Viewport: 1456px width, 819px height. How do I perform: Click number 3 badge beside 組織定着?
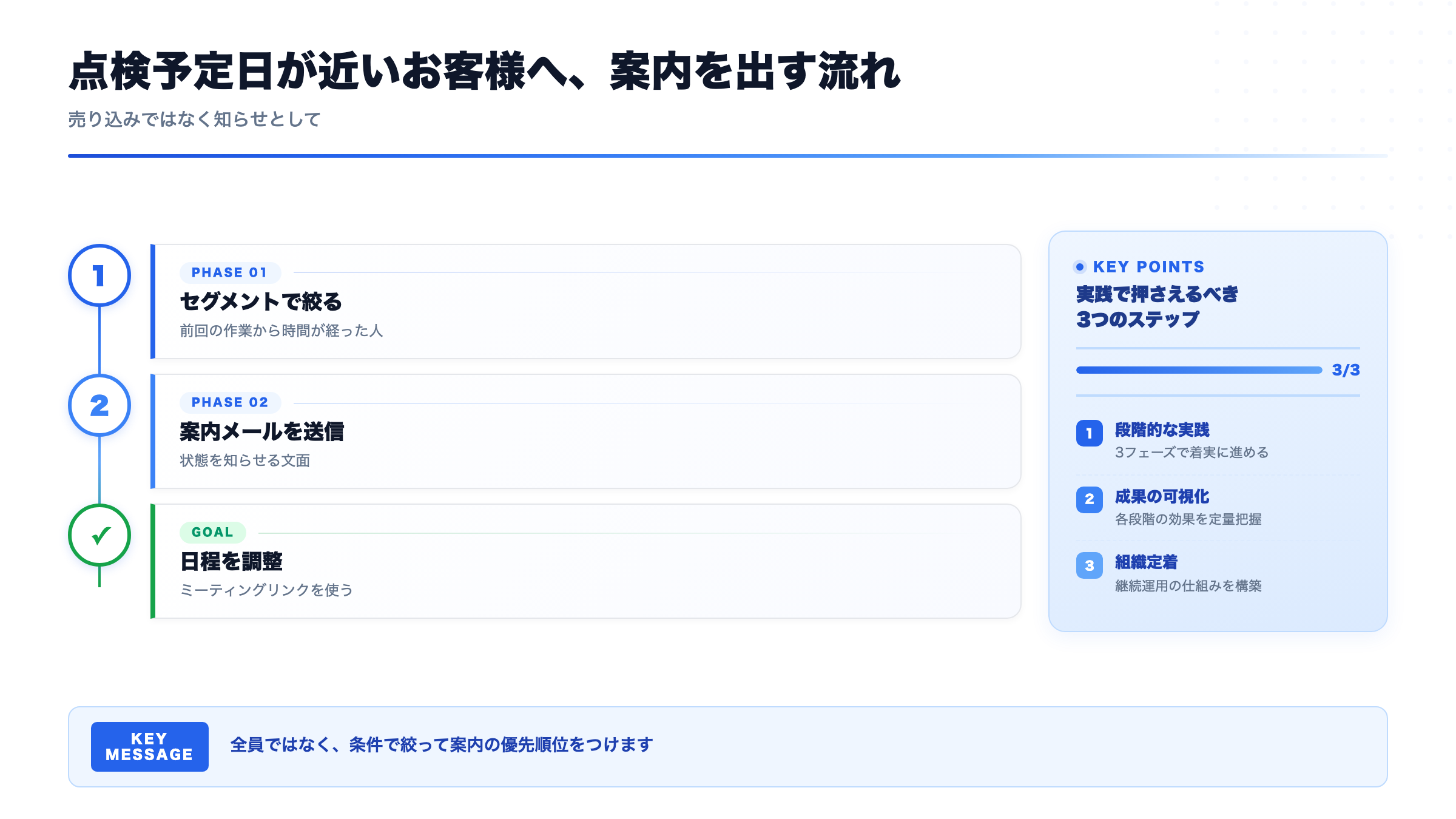pyautogui.click(x=1090, y=565)
